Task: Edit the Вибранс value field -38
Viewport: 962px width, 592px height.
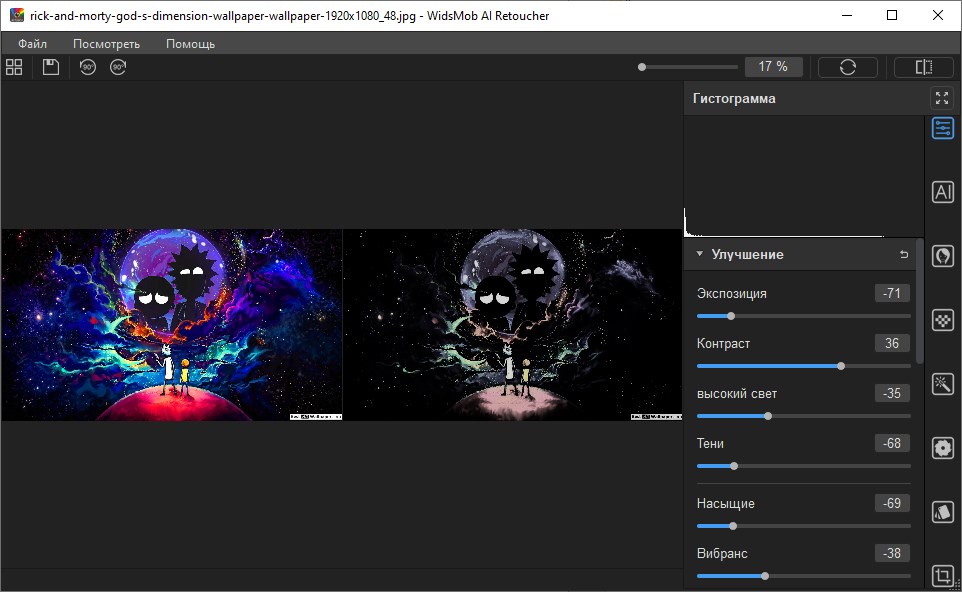Action: tap(892, 553)
